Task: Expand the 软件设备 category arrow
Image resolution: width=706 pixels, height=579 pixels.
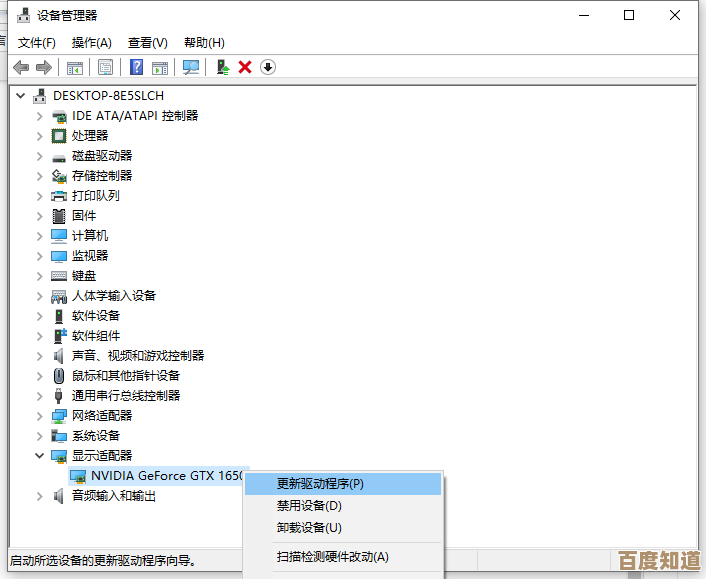Action: pos(40,316)
